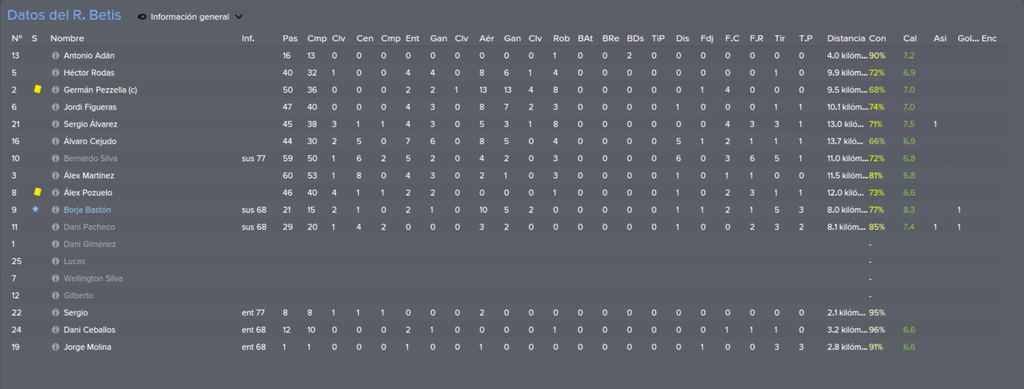
Task: Open the info icon next to Héctor Rodas
Action: click(56, 73)
